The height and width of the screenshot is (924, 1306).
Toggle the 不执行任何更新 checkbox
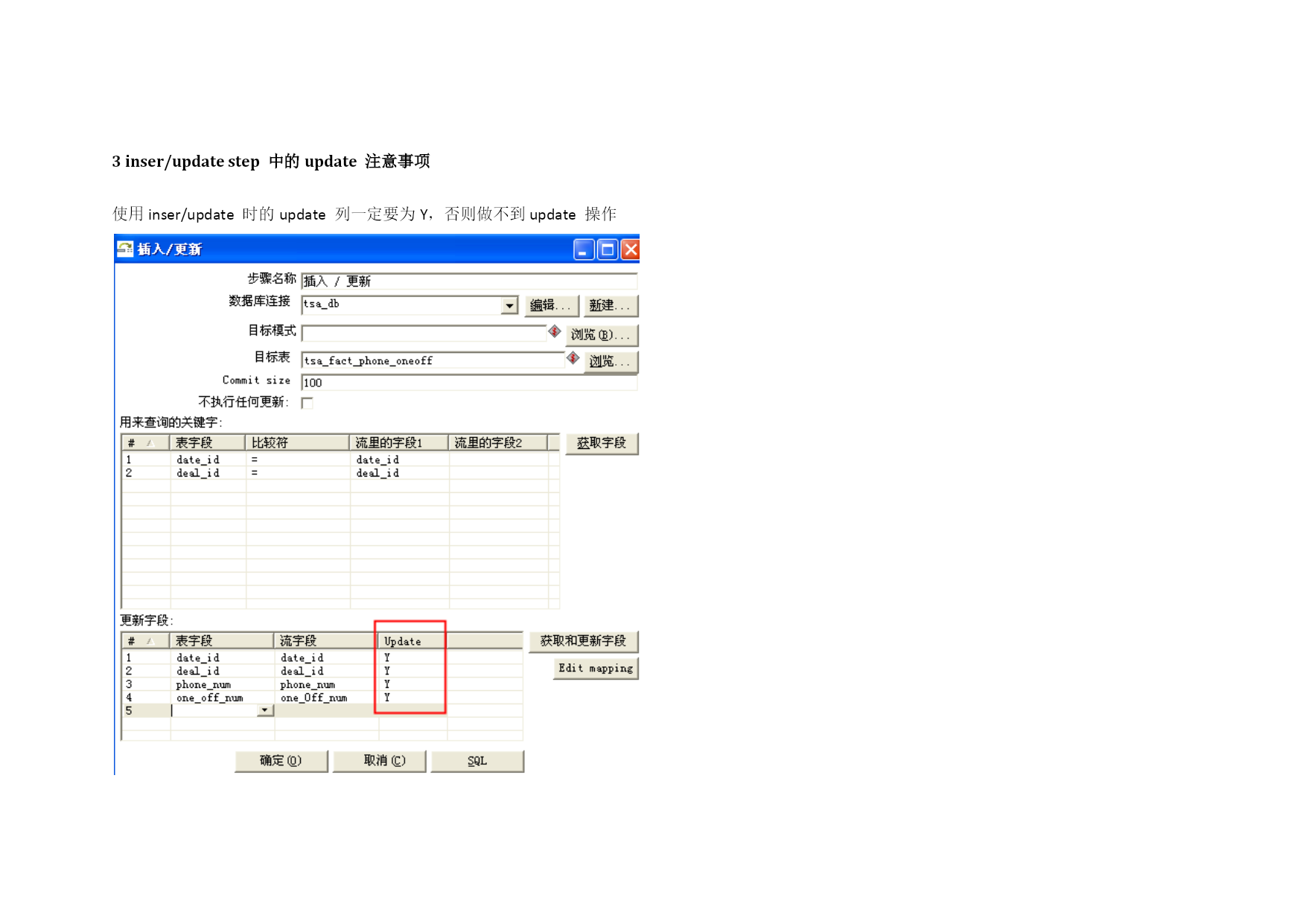pyautogui.click(x=307, y=403)
